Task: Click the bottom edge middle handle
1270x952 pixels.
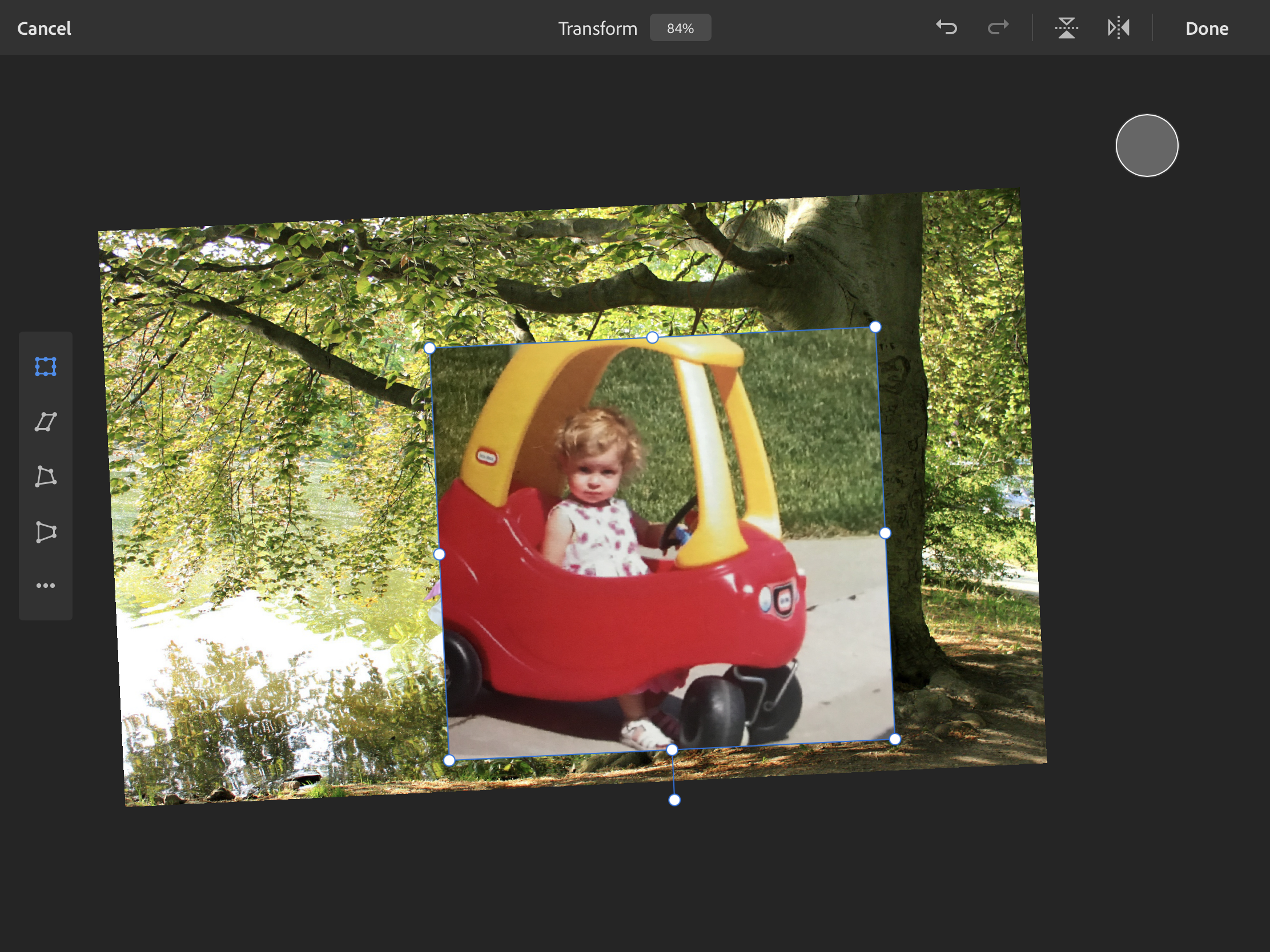Action: [x=672, y=750]
